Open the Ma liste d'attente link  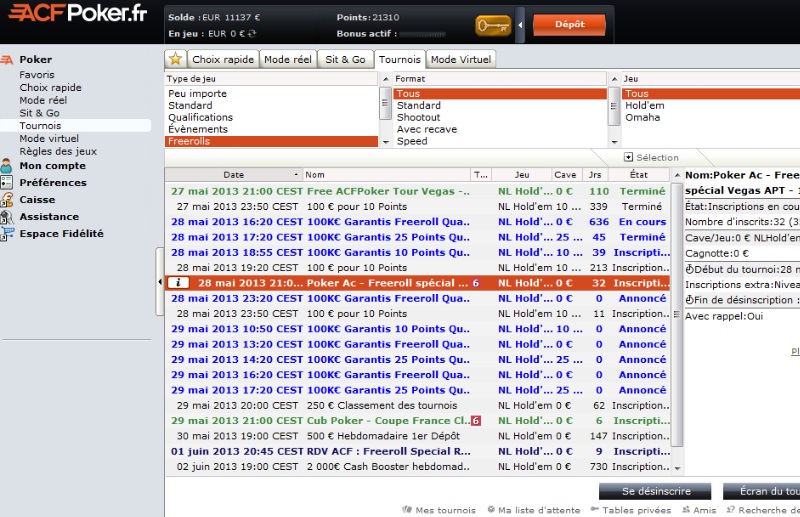coord(539,510)
